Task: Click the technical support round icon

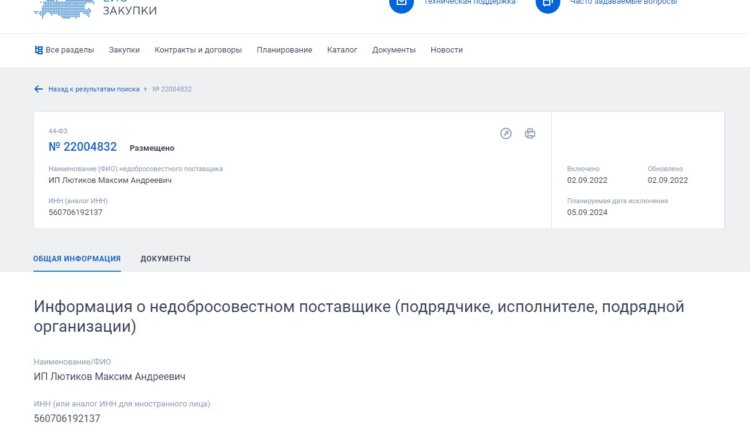Action: pyautogui.click(x=400, y=3)
